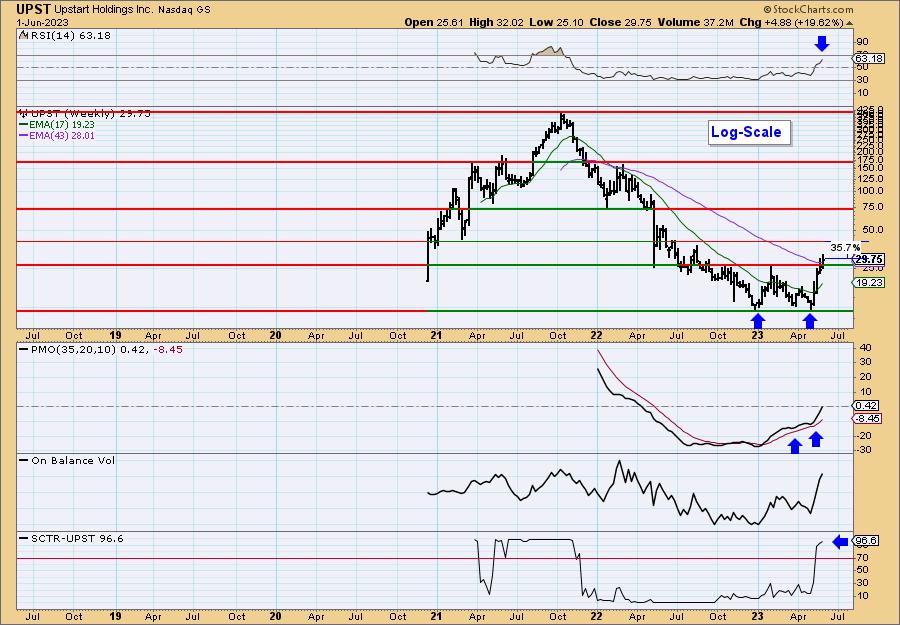The image size is (900, 625).
Task: Click the 70 label on the SCTR axis
Action: pos(863,557)
